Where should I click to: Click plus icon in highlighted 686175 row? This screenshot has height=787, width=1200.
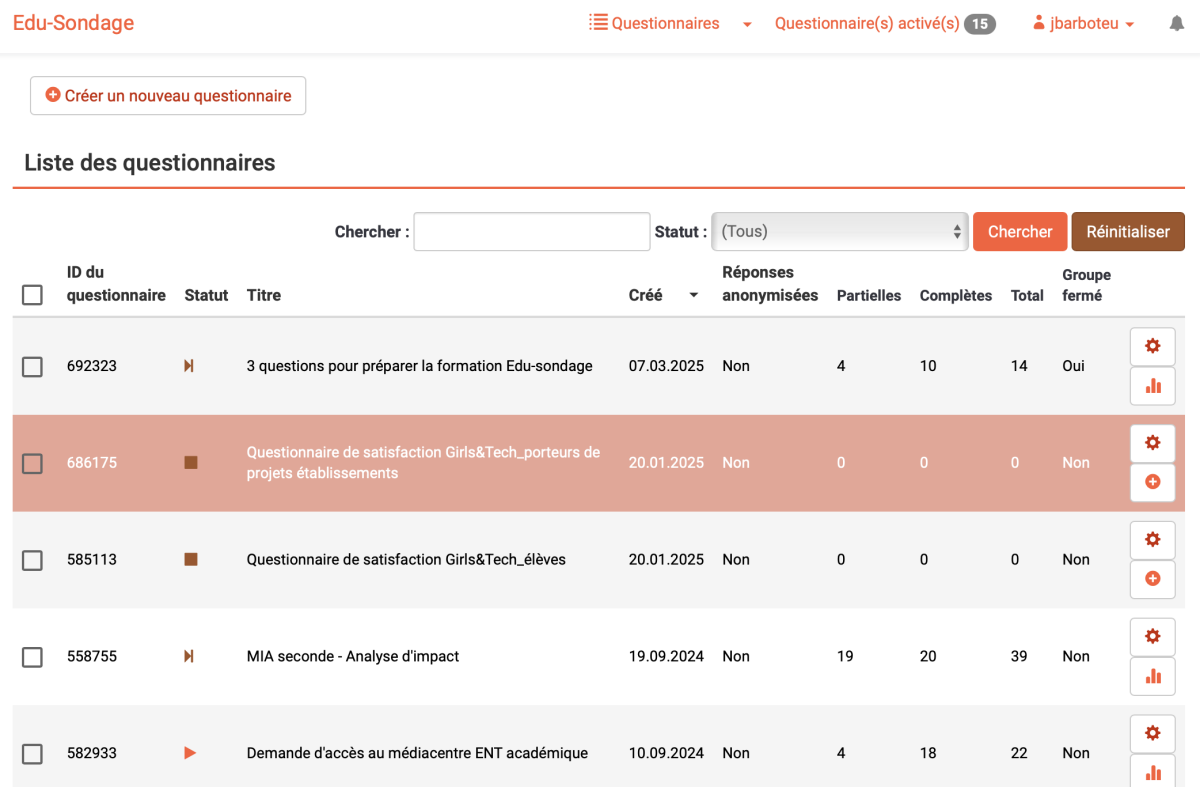tap(1152, 482)
